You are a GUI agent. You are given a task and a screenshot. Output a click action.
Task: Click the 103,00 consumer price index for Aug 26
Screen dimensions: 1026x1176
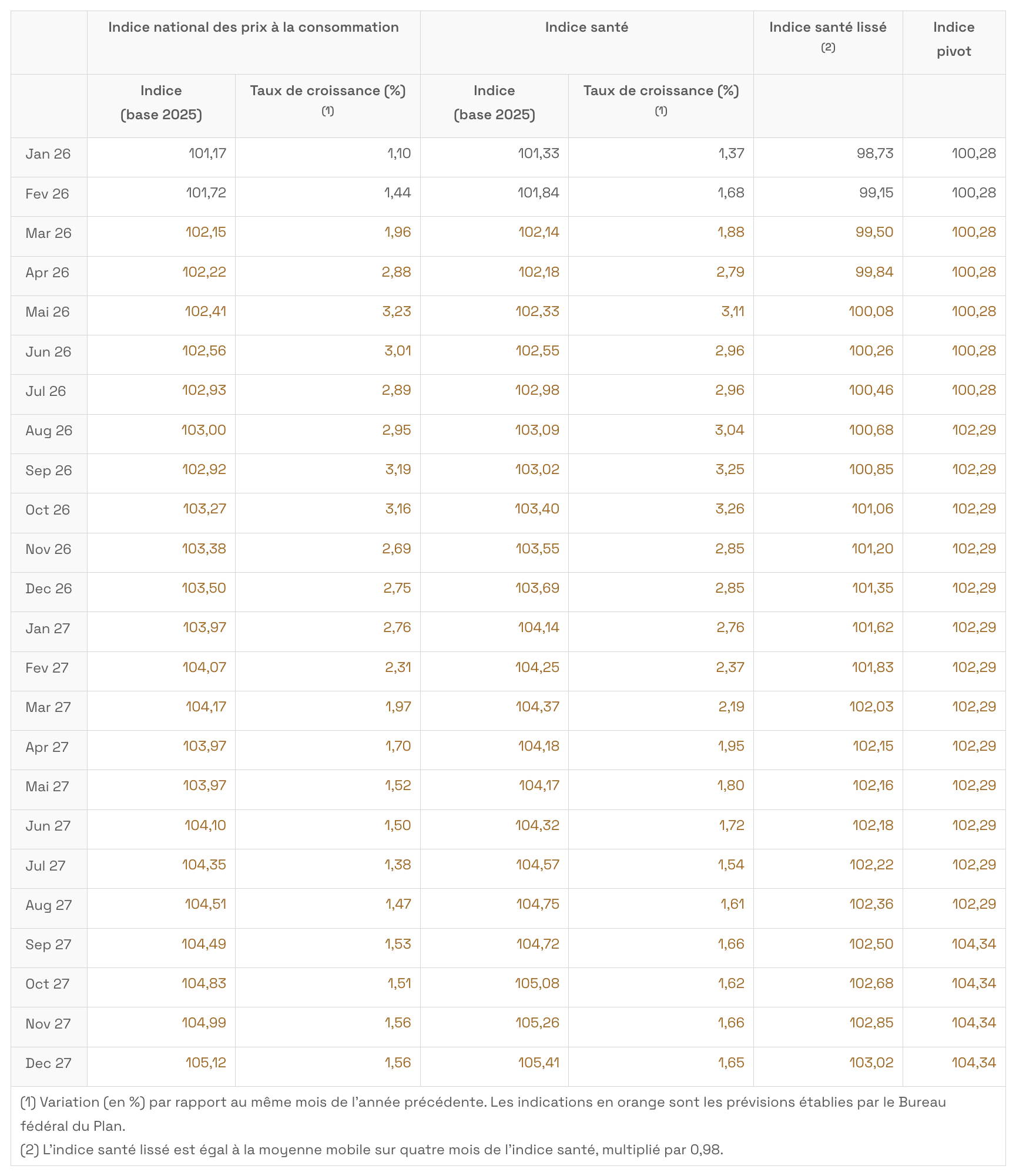point(204,430)
